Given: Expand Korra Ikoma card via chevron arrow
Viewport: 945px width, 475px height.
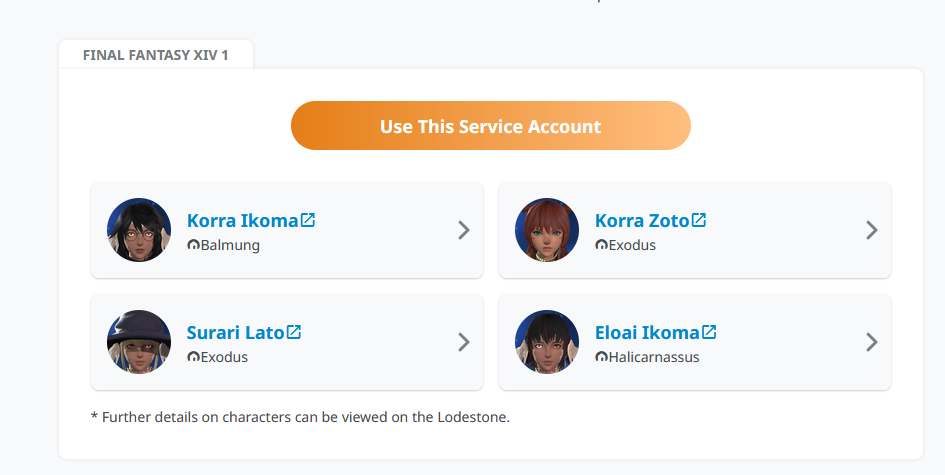Looking at the screenshot, I should tap(463, 230).
